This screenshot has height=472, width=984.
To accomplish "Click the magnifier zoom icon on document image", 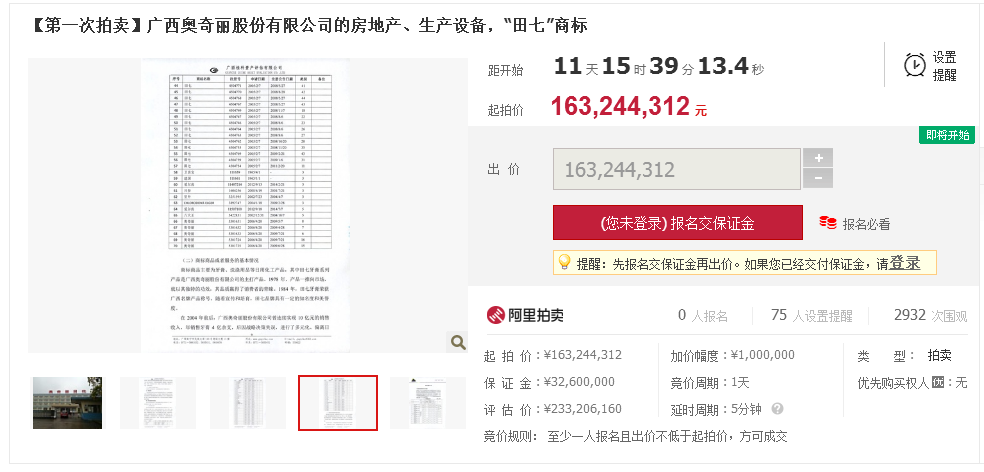I will [x=458, y=342].
